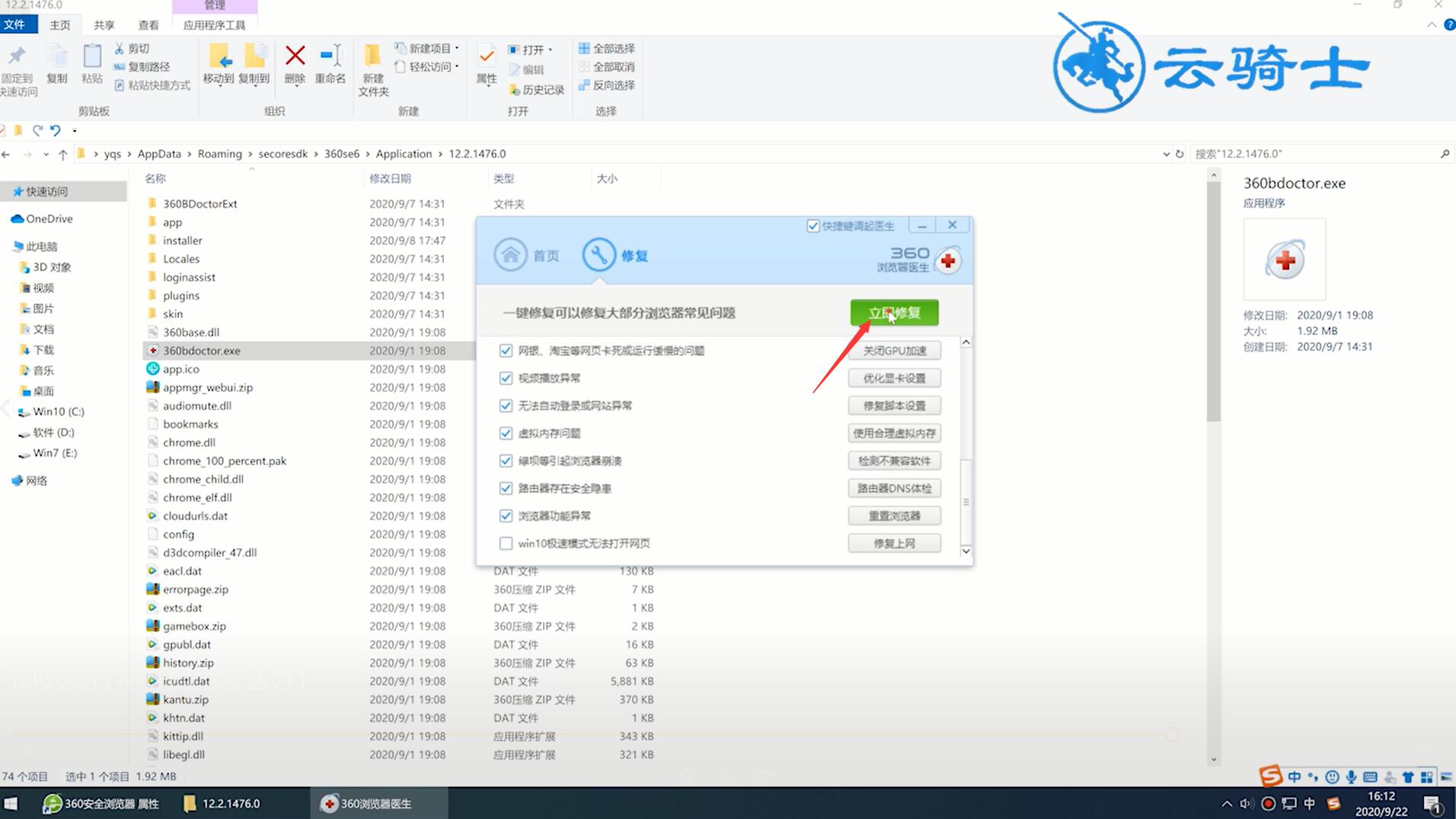Open the notification center icon

(x=1432, y=804)
